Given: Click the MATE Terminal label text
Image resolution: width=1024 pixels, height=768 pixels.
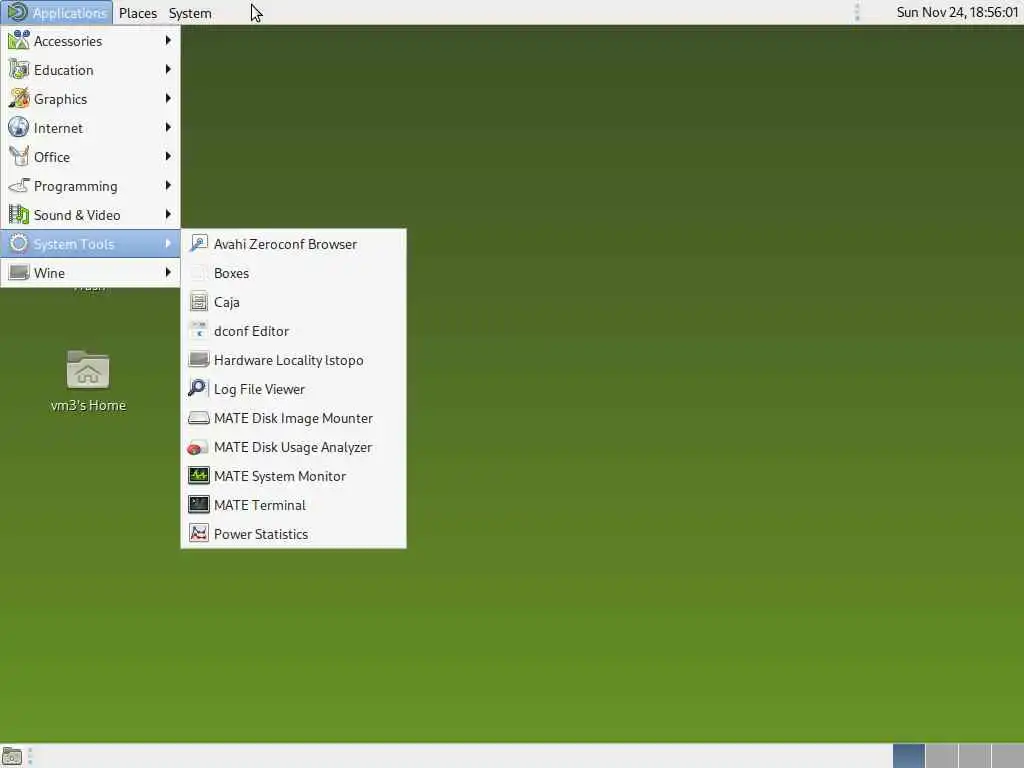Looking at the screenshot, I should click(260, 505).
